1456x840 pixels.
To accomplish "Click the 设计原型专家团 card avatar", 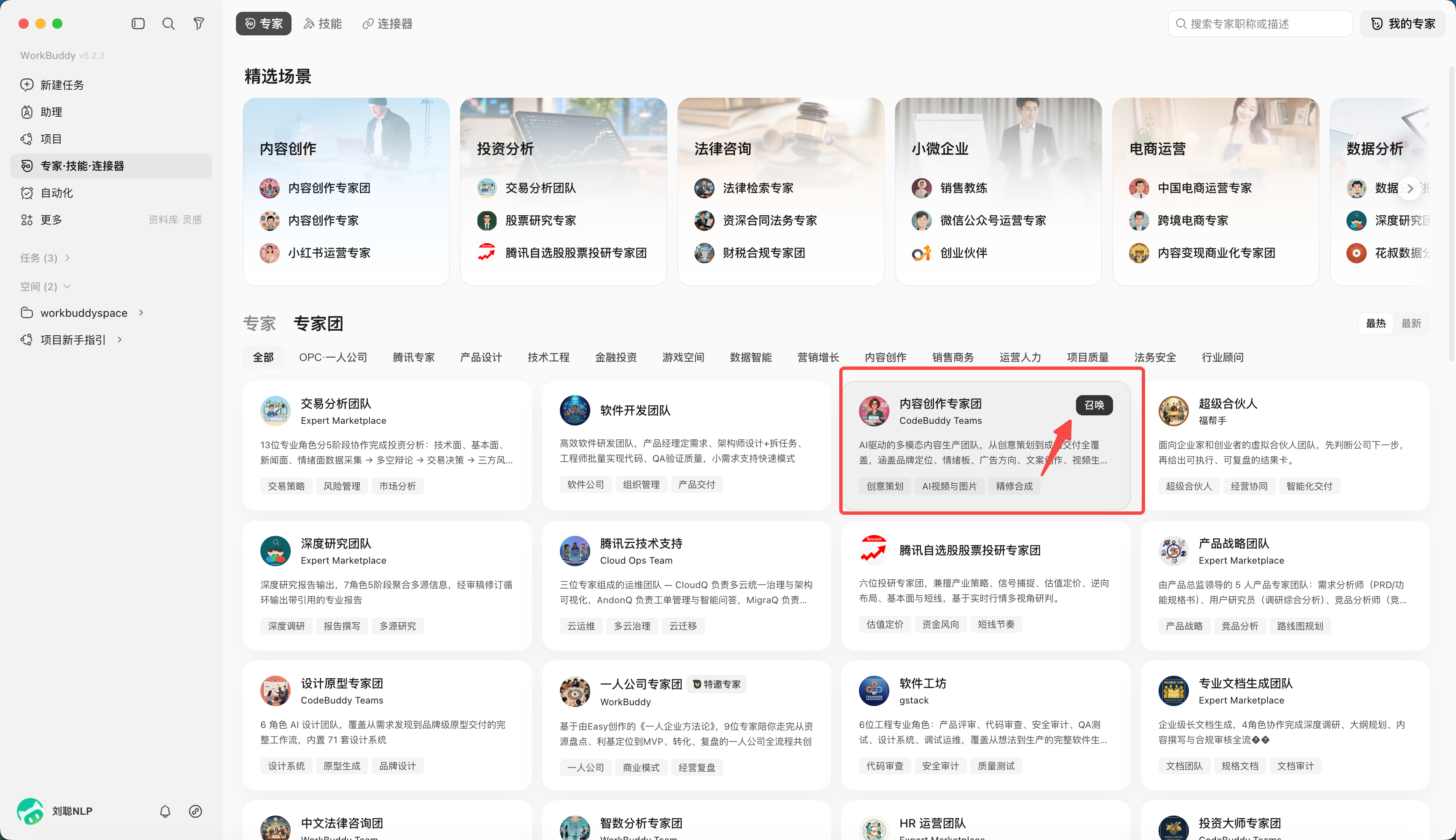I will (x=276, y=690).
